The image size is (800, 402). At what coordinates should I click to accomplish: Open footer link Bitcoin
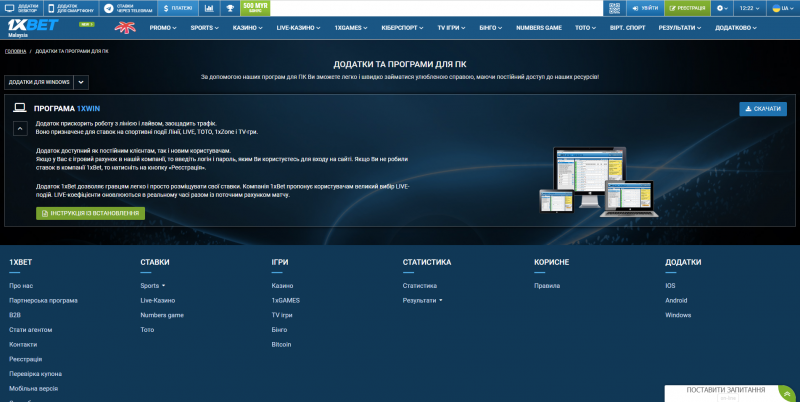coord(281,345)
